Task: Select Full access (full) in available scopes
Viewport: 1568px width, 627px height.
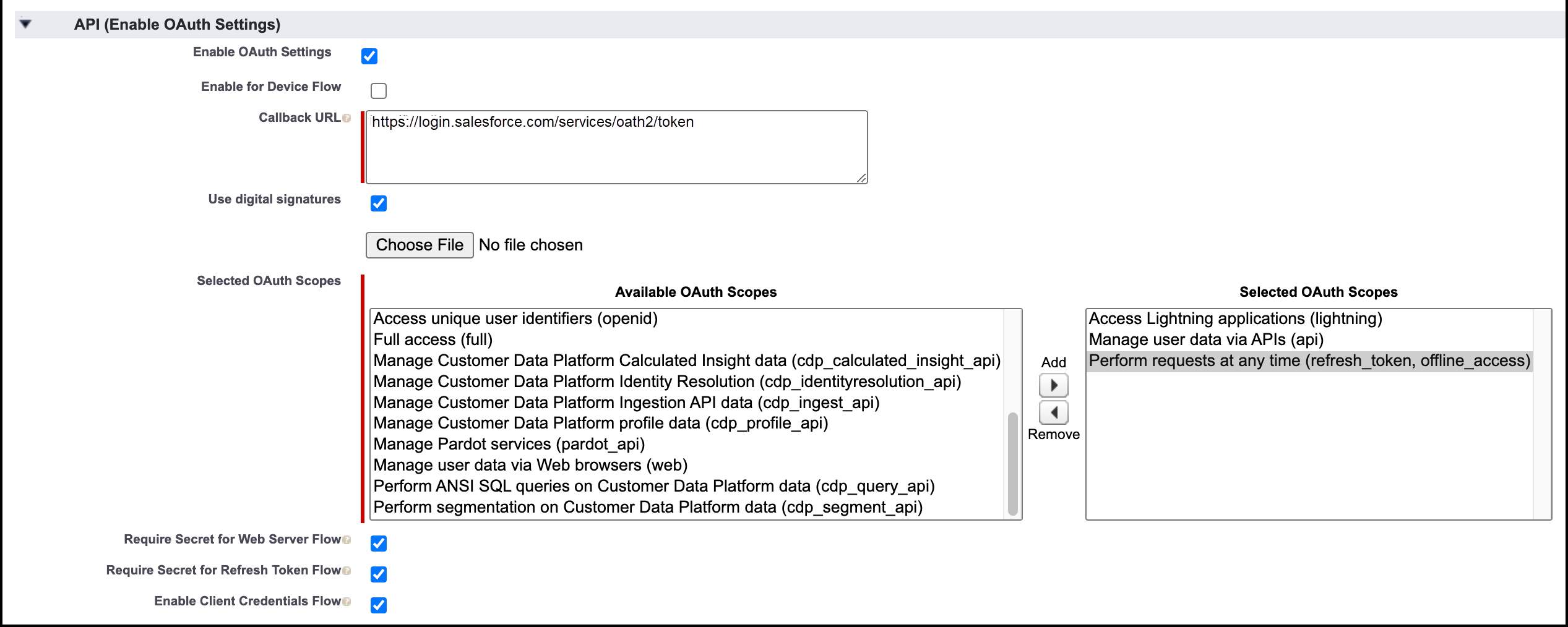Action: click(433, 339)
